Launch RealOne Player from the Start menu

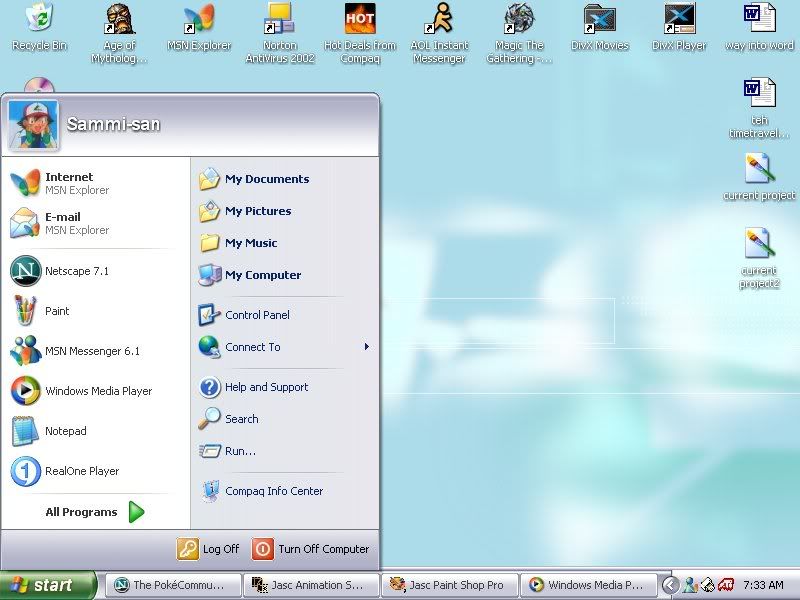(95, 471)
